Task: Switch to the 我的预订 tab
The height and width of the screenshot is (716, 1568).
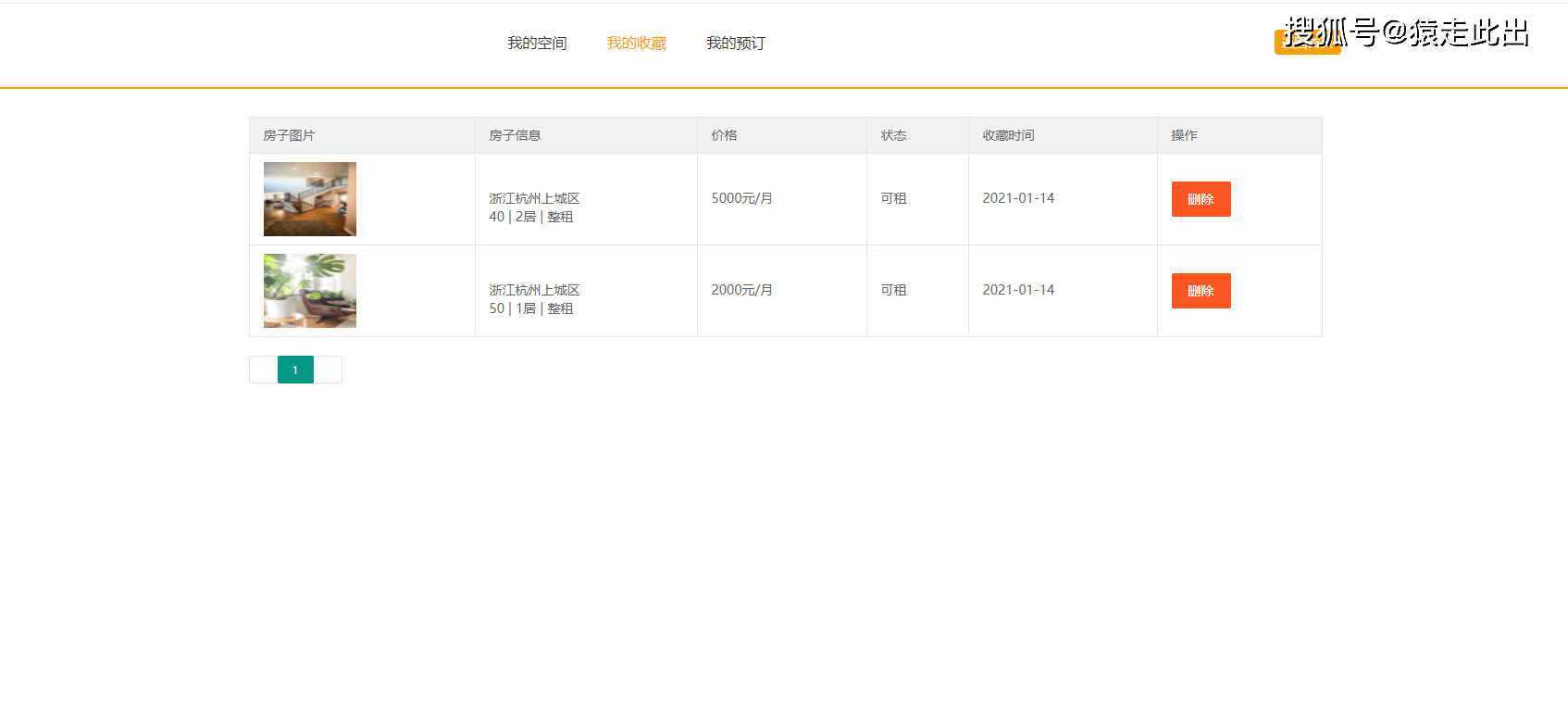Action: coord(736,44)
